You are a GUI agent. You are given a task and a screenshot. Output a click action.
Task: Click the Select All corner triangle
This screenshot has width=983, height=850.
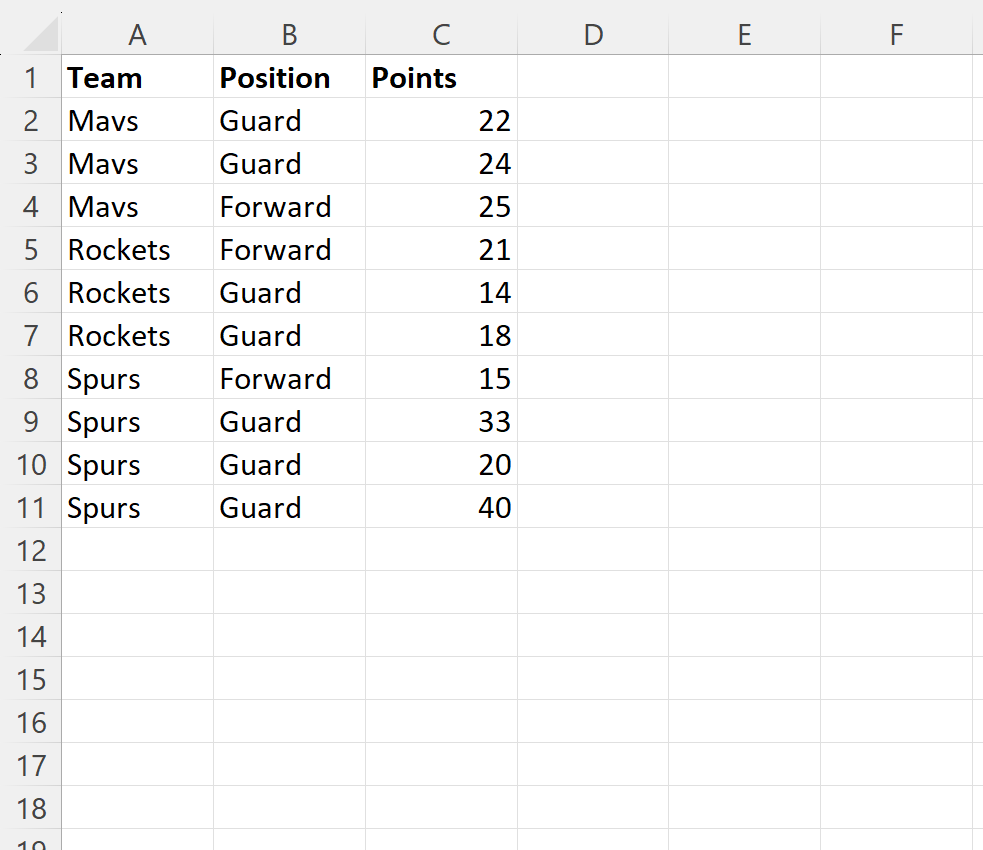[41, 34]
